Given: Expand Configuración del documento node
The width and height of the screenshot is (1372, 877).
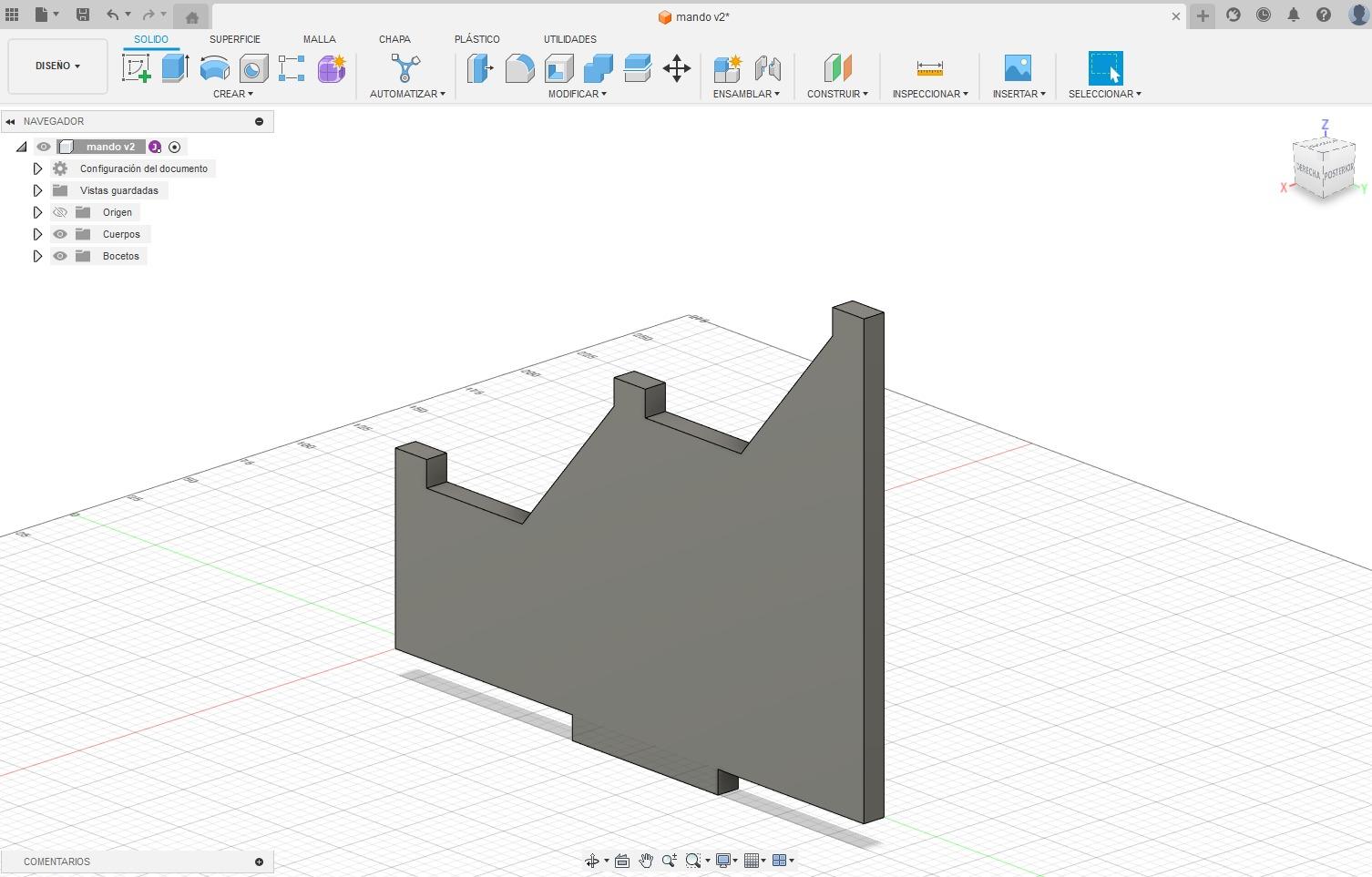Looking at the screenshot, I should (x=37, y=168).
